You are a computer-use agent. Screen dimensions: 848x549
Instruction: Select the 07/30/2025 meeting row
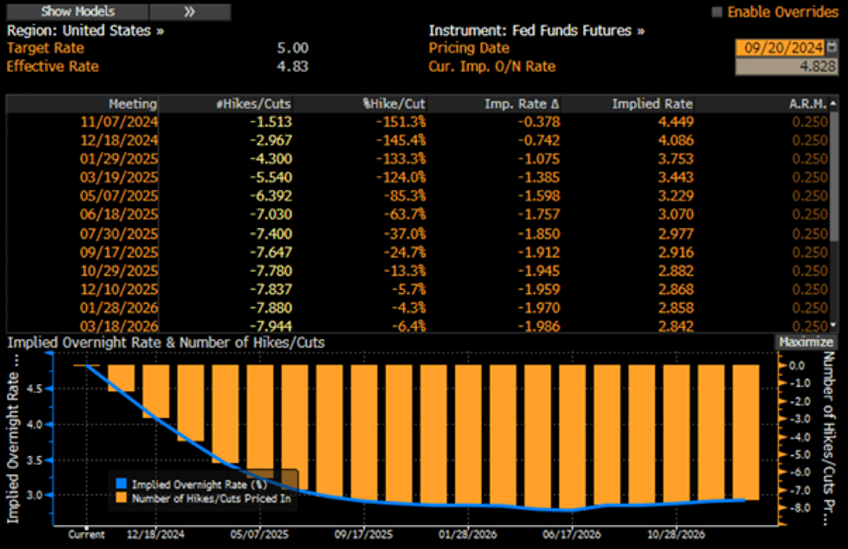[417, 234]
